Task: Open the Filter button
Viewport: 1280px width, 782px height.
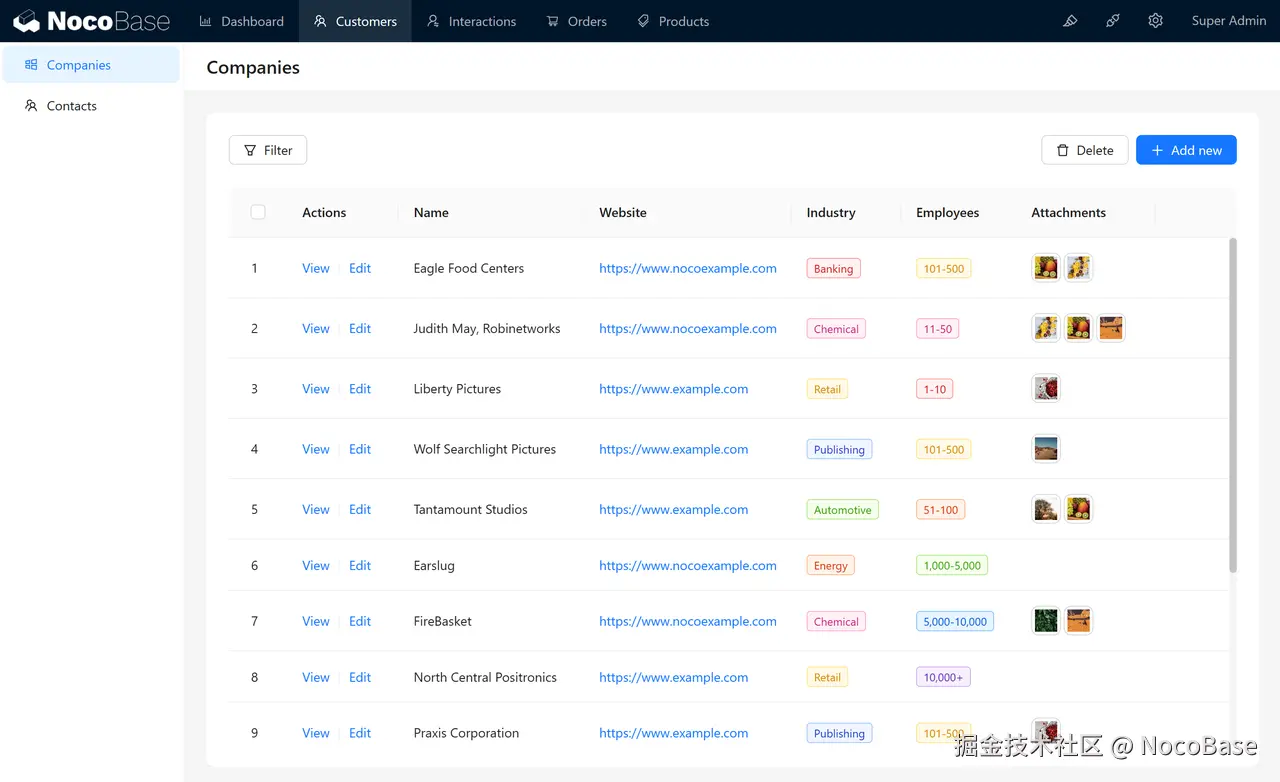Action: click(x=268, y=150)
